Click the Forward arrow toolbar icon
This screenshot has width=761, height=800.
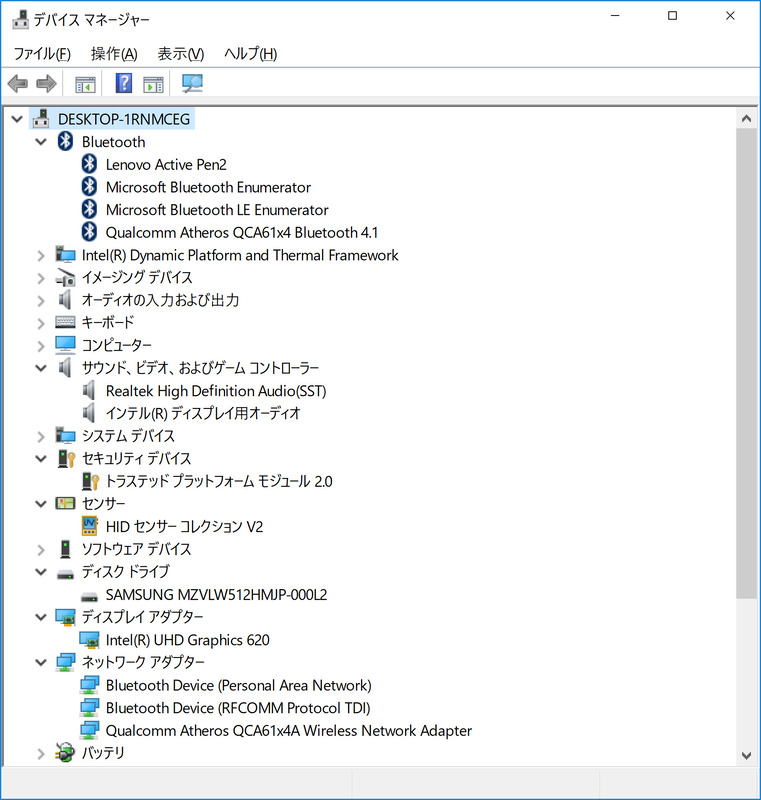point(46,83)
